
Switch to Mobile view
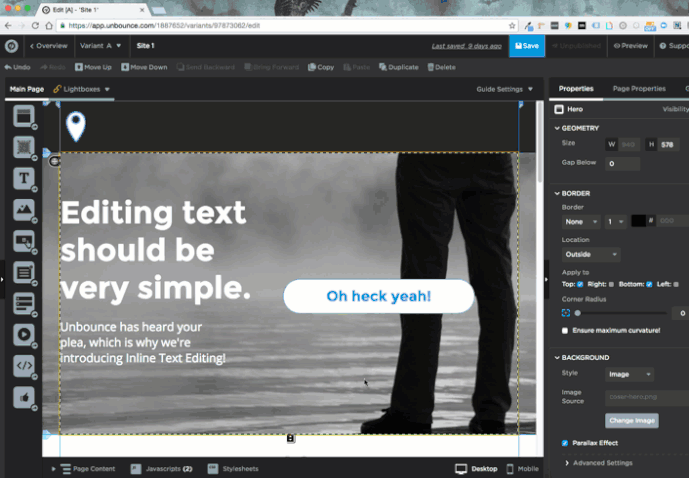(x=522, y=469)
